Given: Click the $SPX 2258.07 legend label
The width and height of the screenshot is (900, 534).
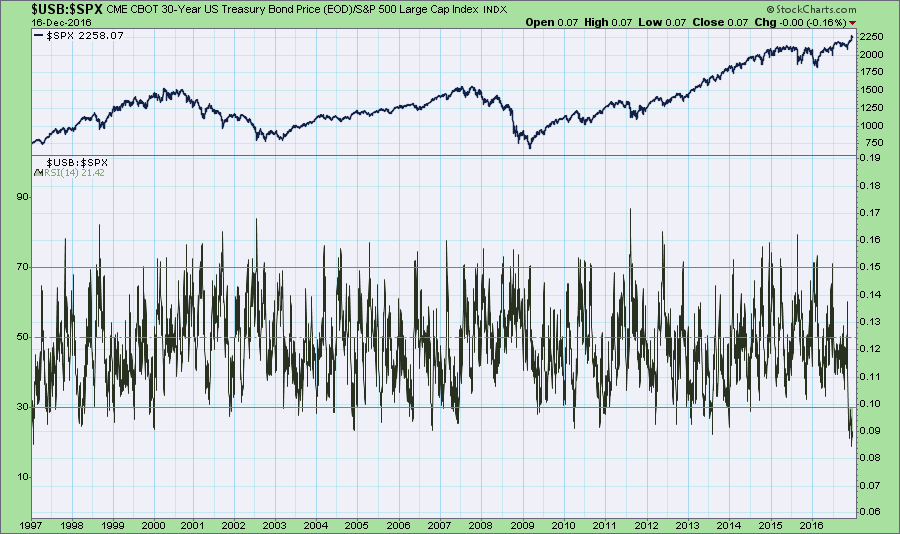Looking at the screenshot, I should click(x=85, y=36).
